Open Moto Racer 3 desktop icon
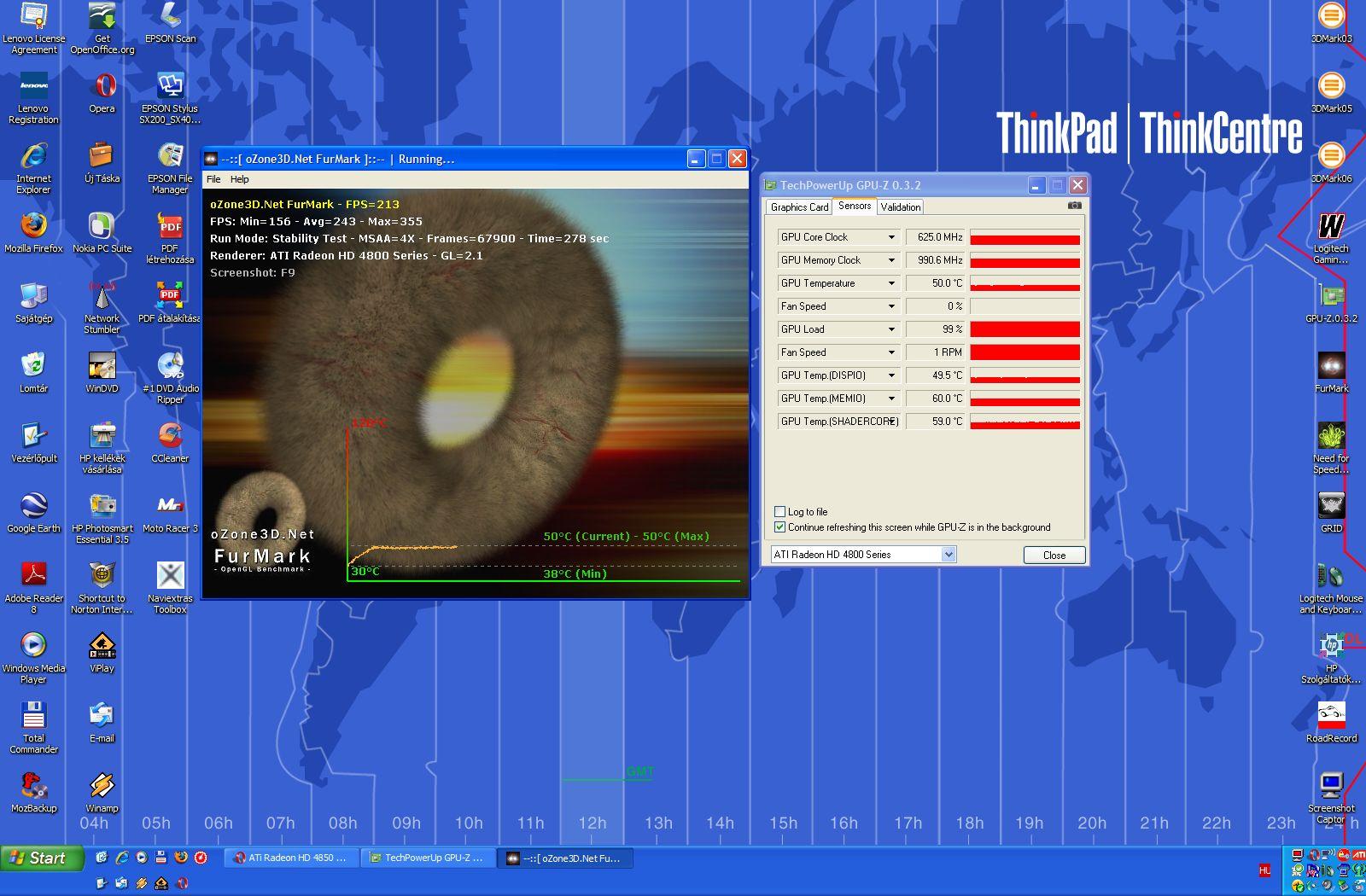 tap(170, 512)
